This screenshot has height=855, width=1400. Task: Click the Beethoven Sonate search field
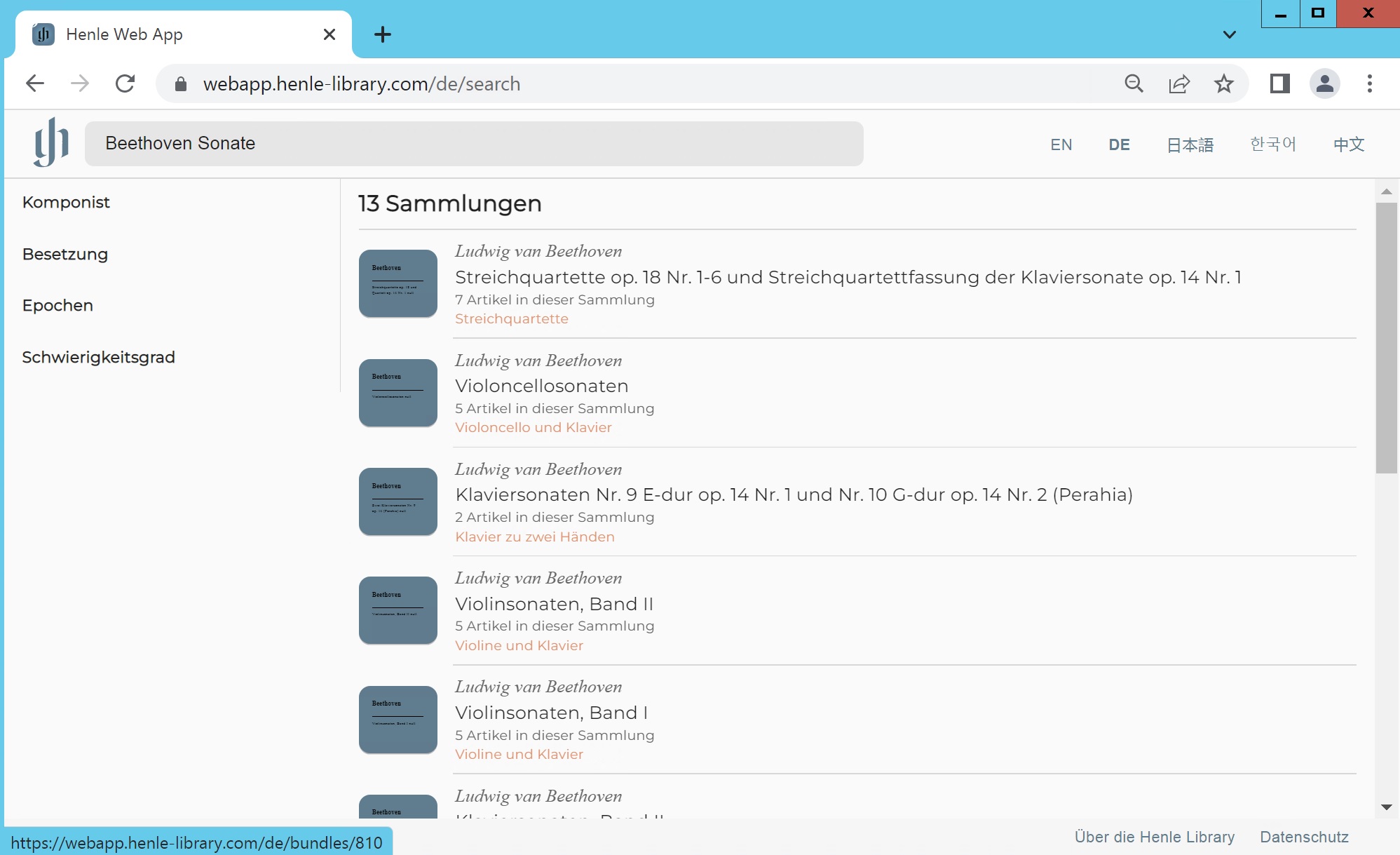click(473, 143)
